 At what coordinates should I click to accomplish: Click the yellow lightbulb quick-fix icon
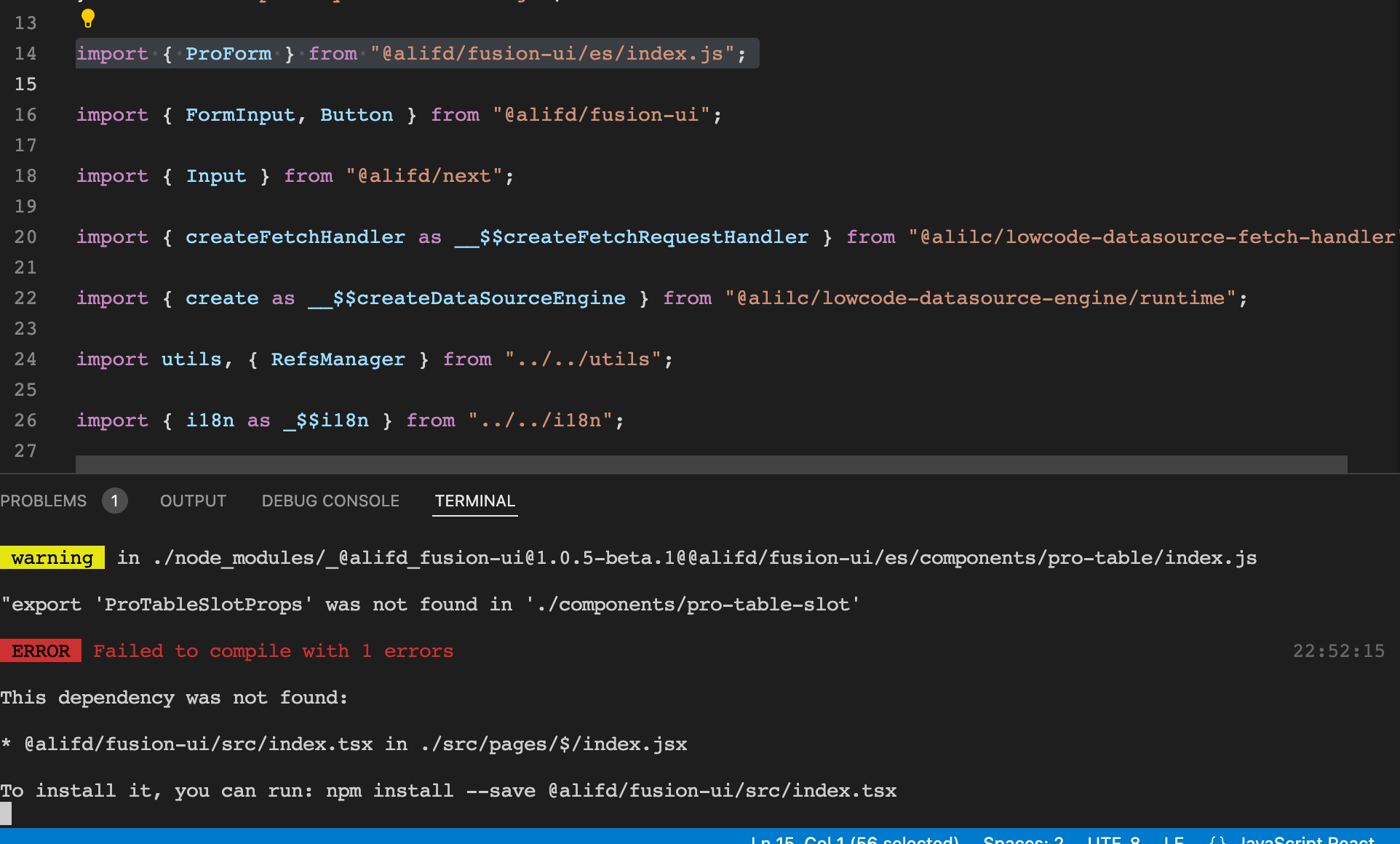click(88, 18)
